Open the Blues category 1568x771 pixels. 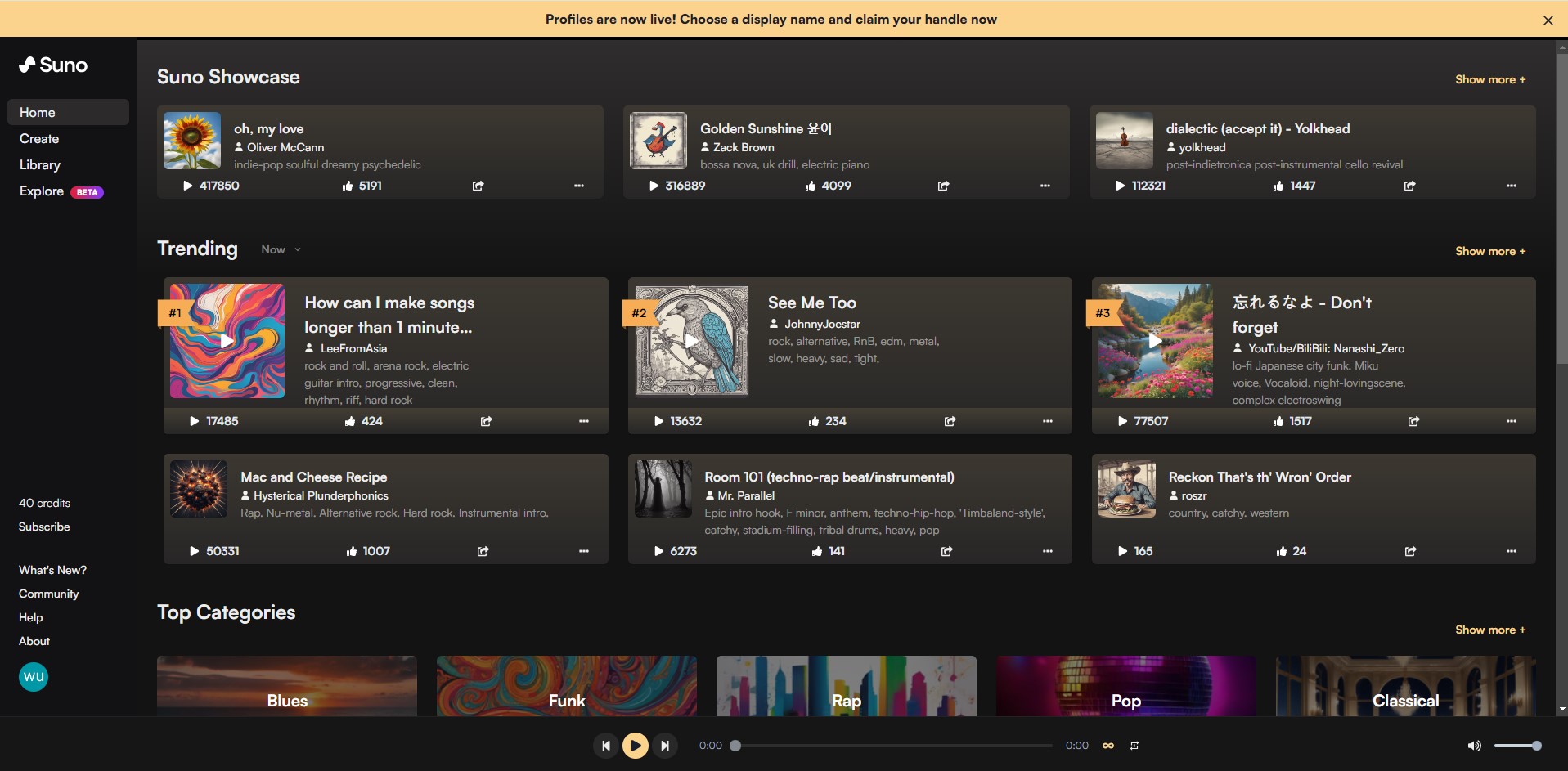287,686
